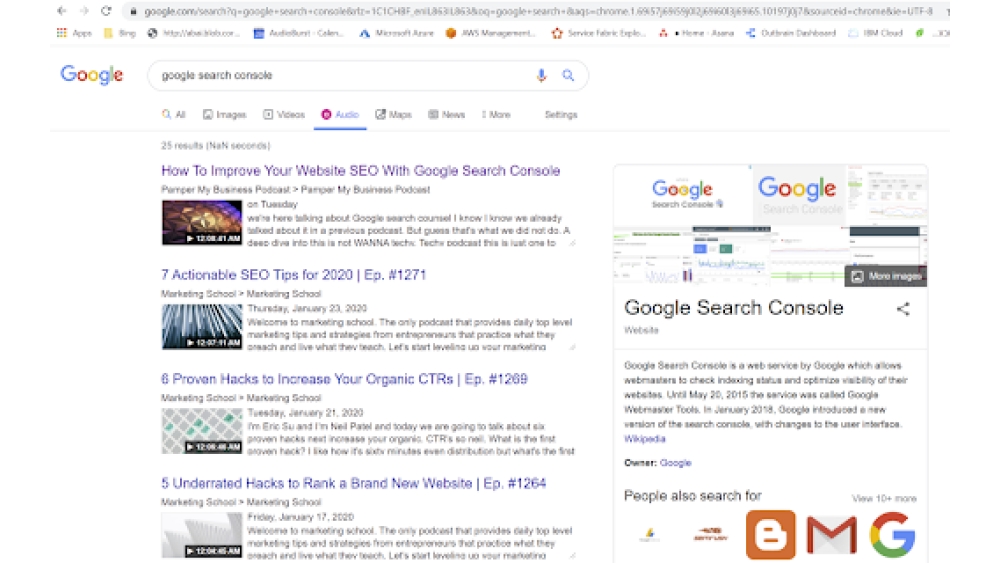Click the magnifier search button
This screenshot has height=563, width=1000.
pos(568,75)
